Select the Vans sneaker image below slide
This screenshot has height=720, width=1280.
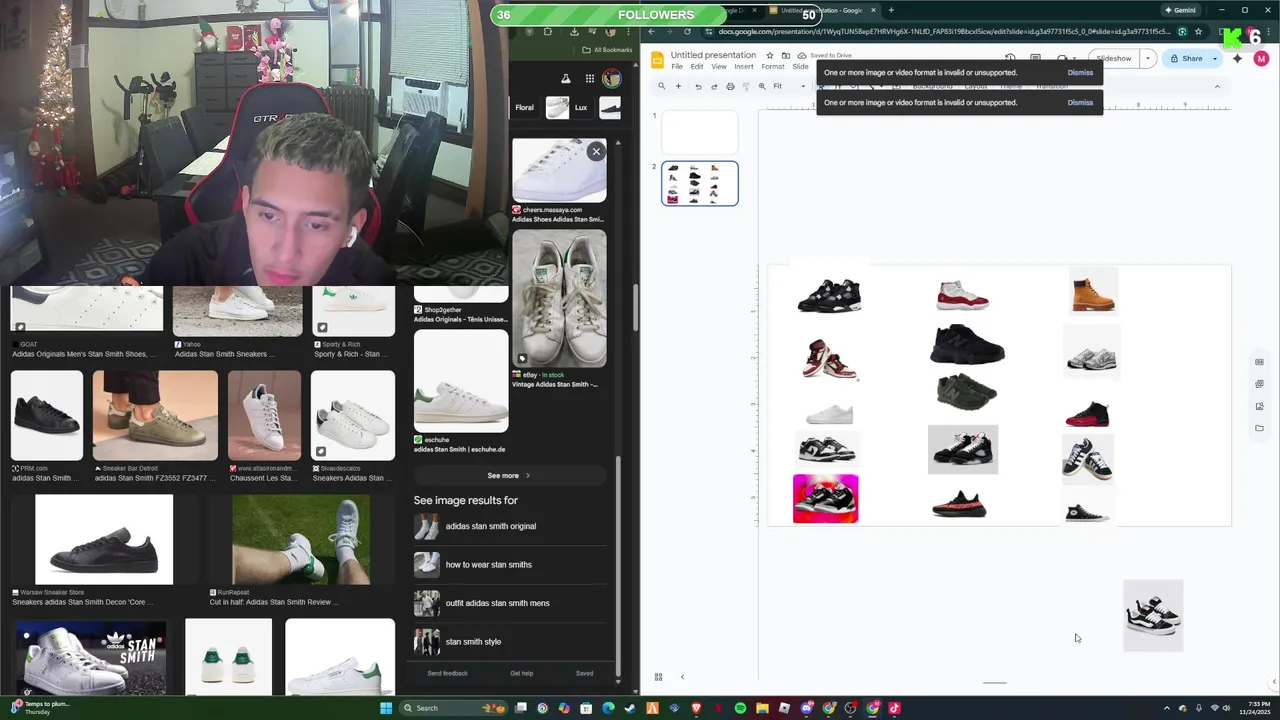point(1153,615)
